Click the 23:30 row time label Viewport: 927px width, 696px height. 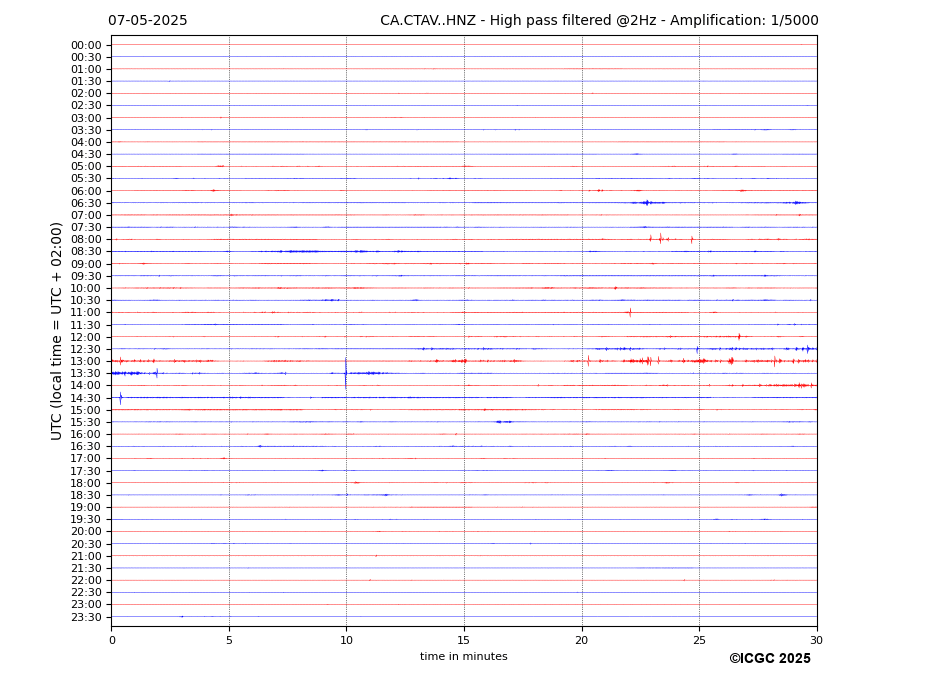pyautogui.click(x=86, y=617)
